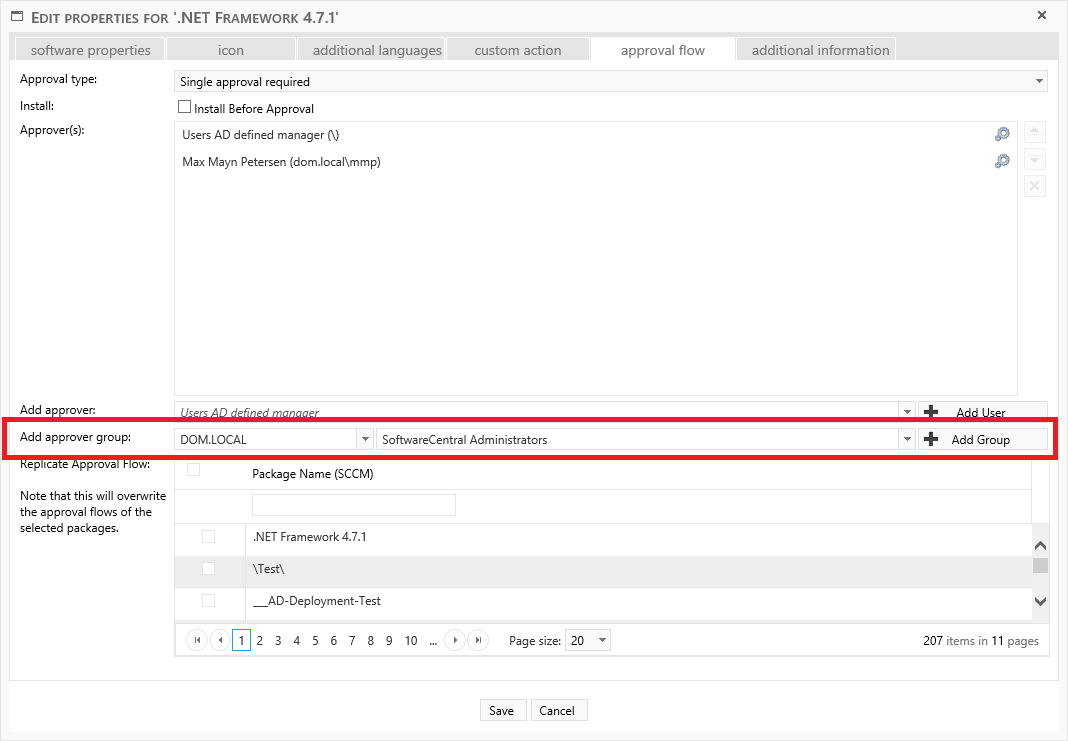Click the Package Name filter text box
The height and width of the screenshot is (741, 1068).
(353, 505)
